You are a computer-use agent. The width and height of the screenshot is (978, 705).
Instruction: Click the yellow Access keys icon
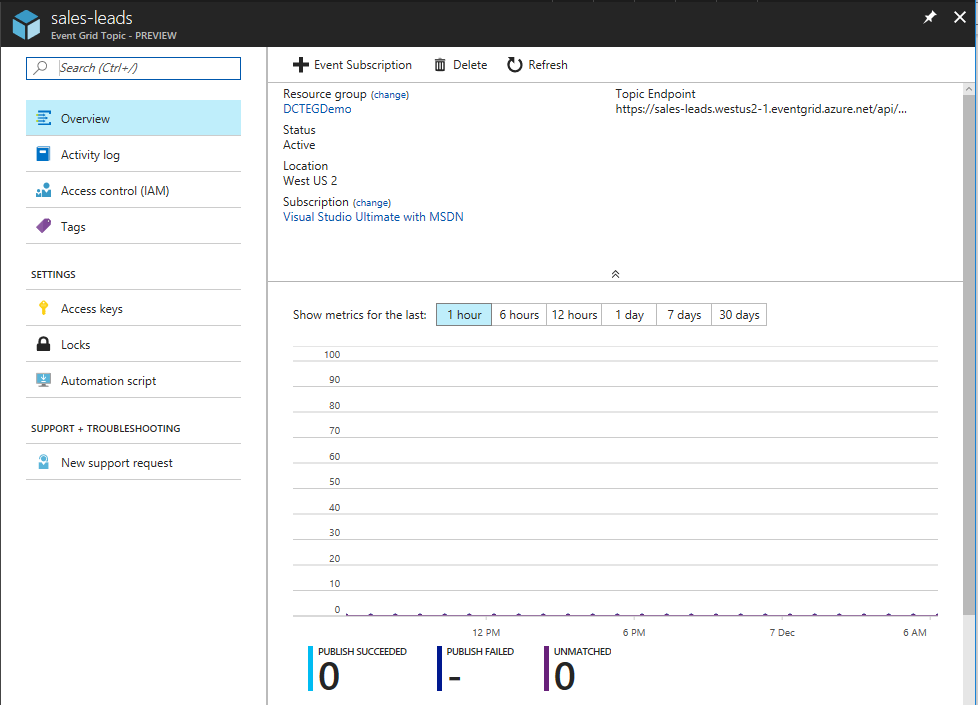click(x=43, y=308)
